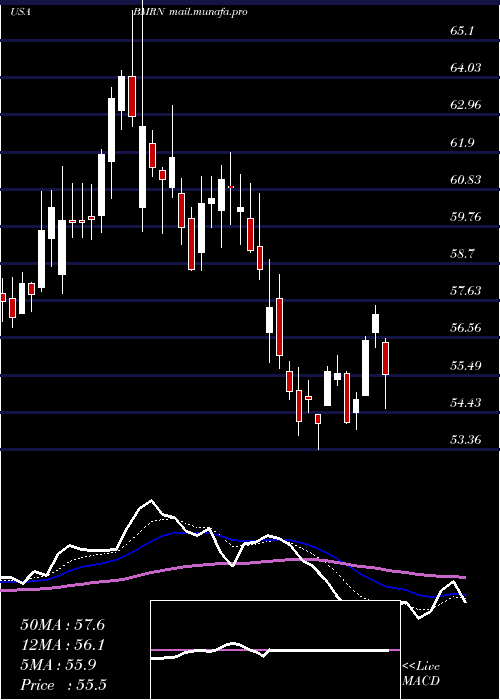Click the BMRN mail.munafa.pro title text
500x700 pixels.
click(x=190, y=12)
